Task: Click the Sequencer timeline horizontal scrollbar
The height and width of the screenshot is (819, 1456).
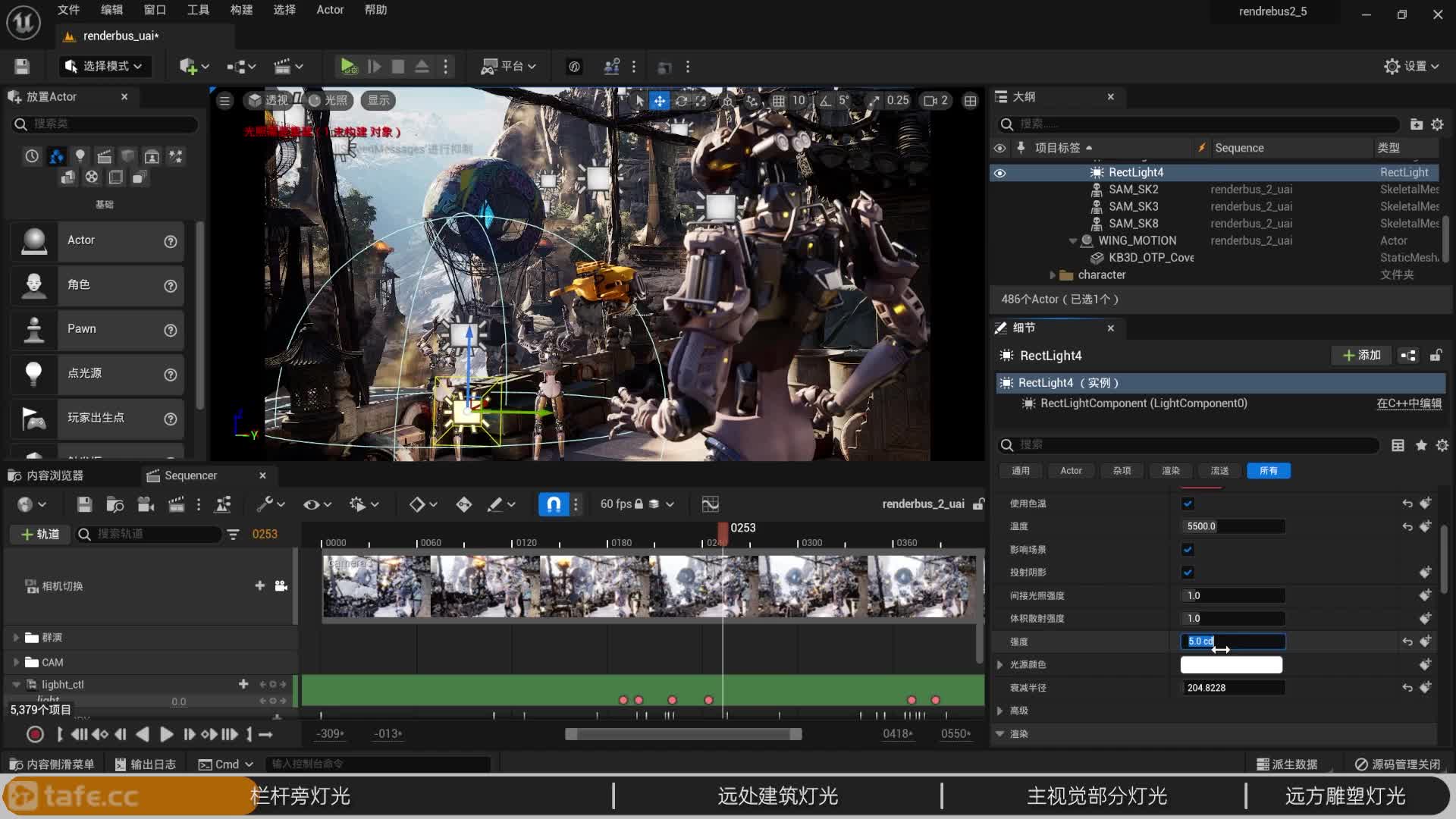Action: [683, 734]
